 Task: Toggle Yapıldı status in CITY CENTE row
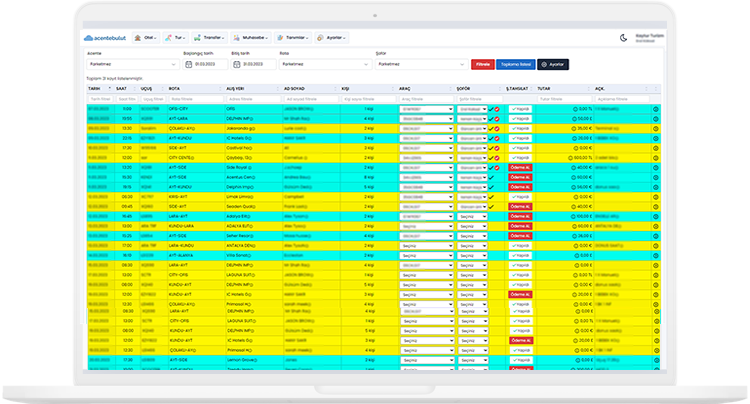click(x=520, y=158)
